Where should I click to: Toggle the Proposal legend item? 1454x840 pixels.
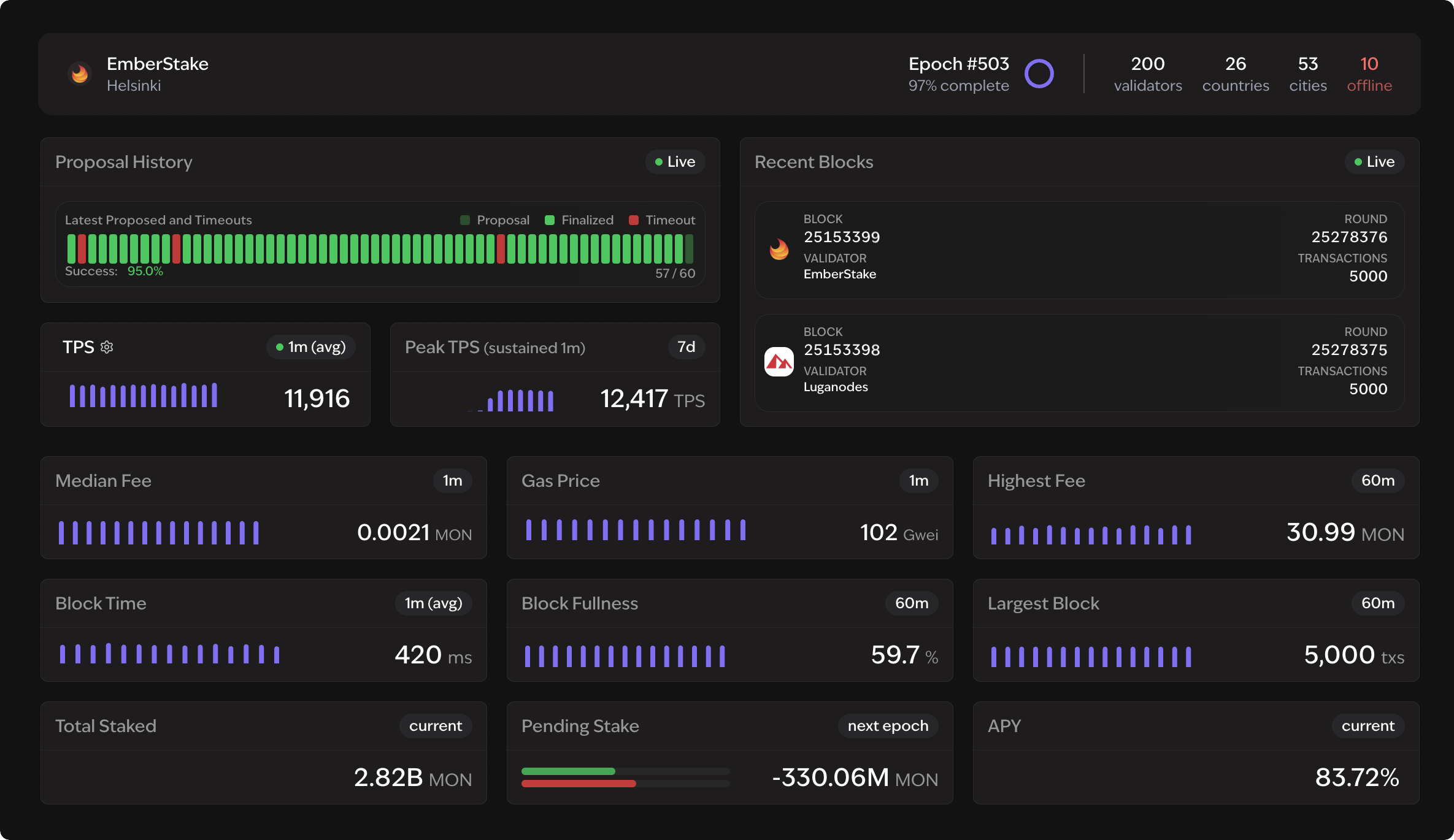495,220
